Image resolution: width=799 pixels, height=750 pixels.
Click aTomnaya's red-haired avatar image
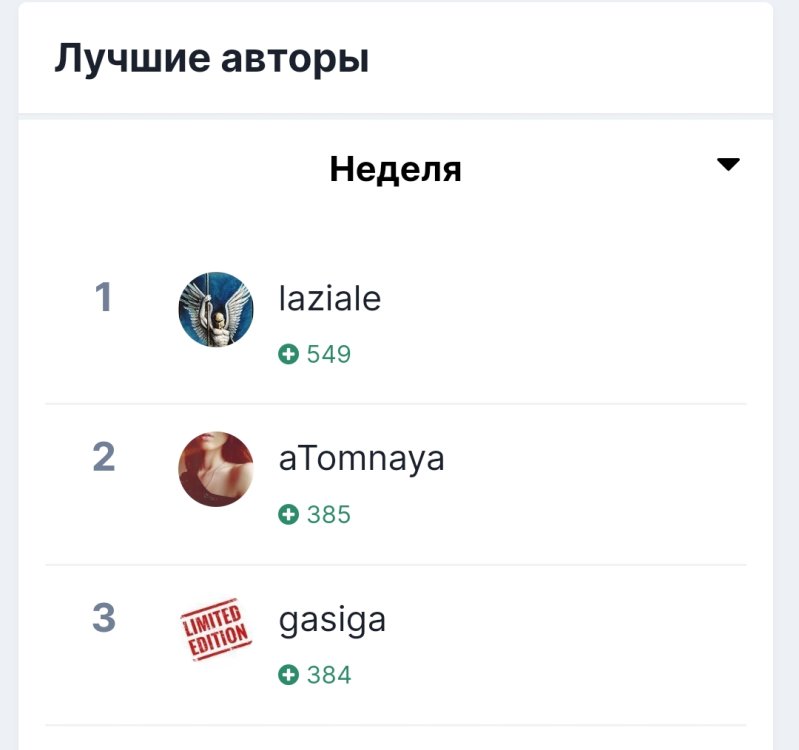coord(215,470)
